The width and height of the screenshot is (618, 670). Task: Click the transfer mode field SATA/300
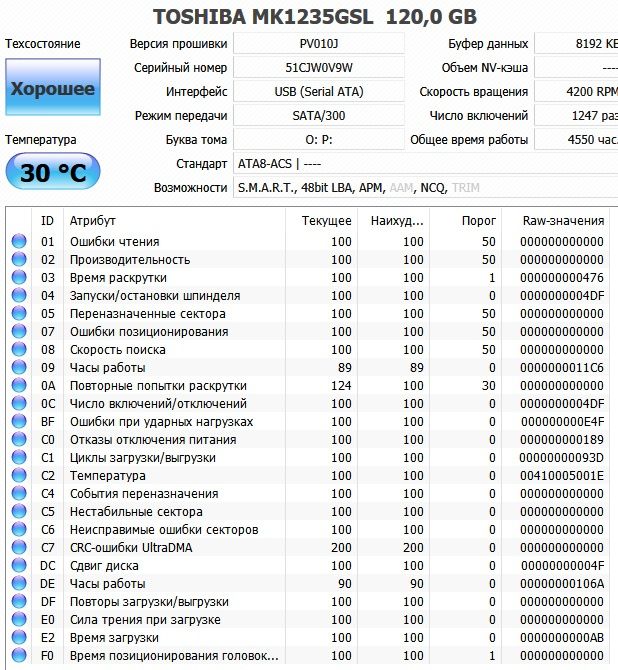(x=319, y=115)
